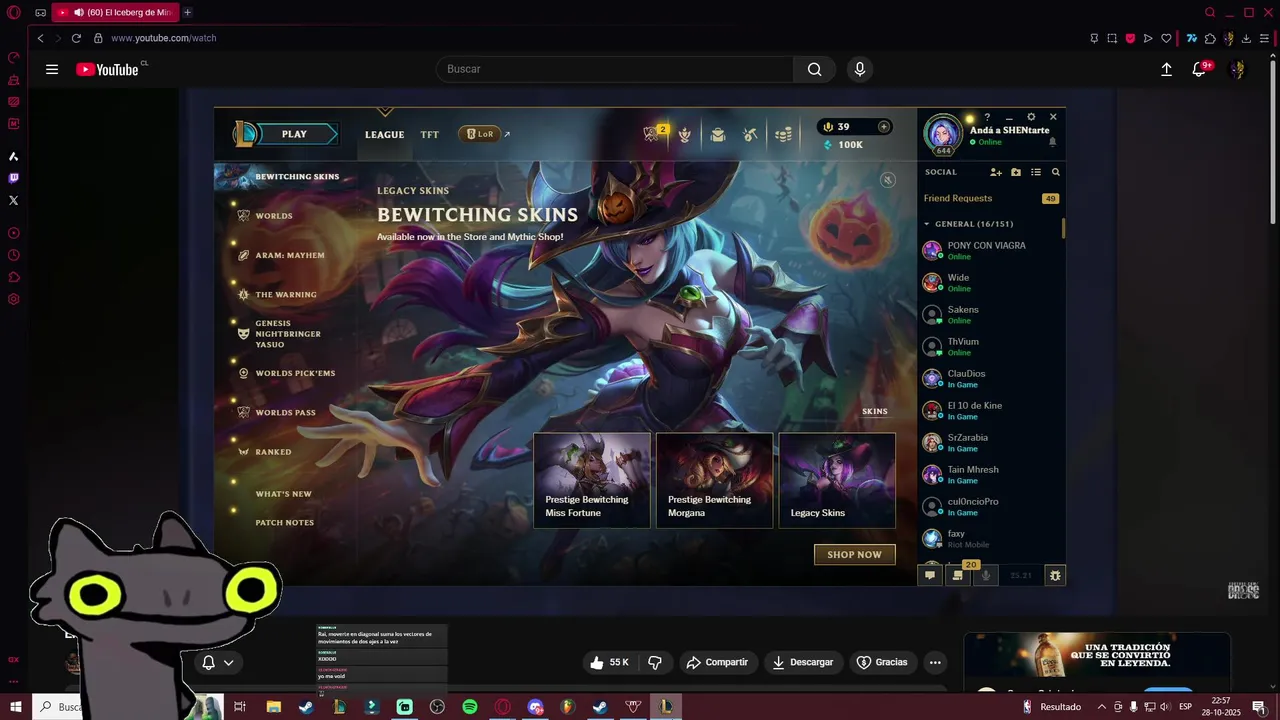Dislike the YouTube video
Screen dimensions: 1280x720
coord(655,662)
